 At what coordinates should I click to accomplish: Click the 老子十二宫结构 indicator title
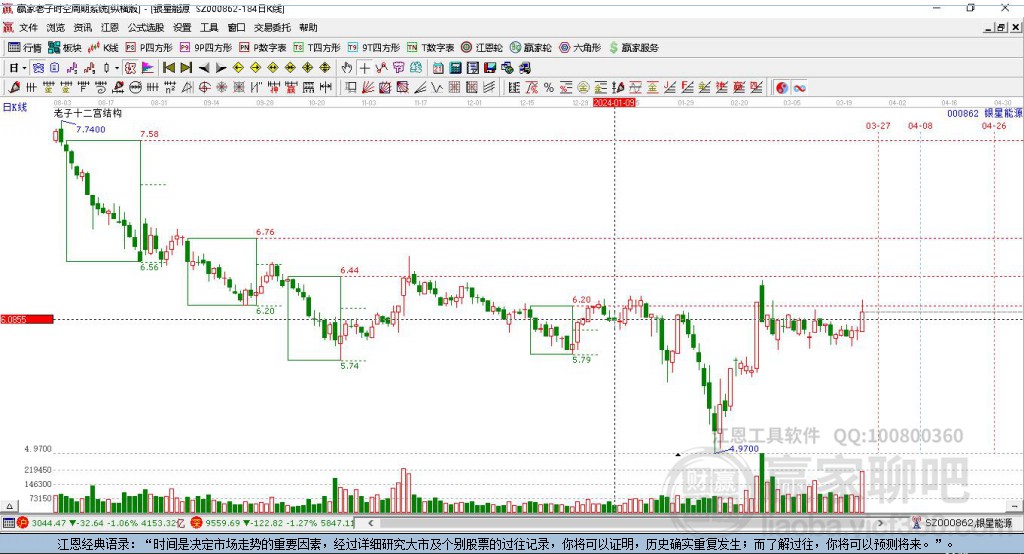pos(88,113)
